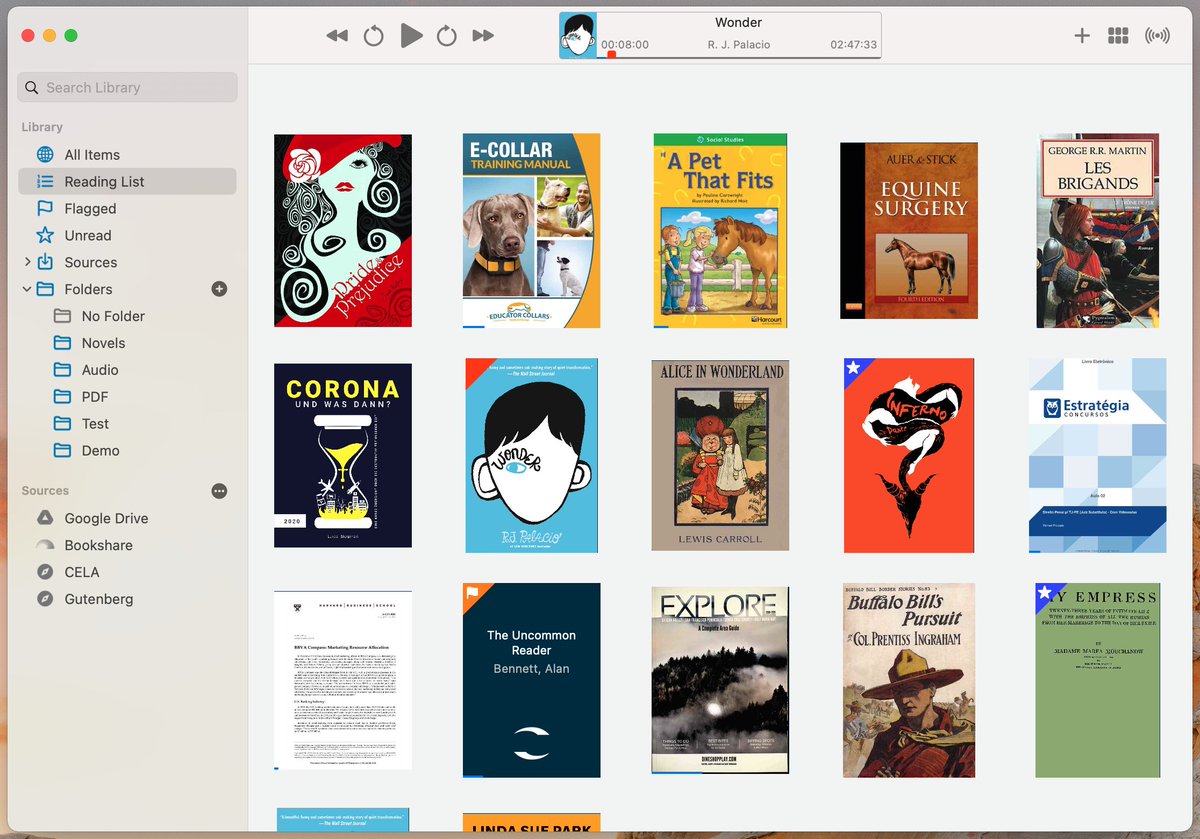1200x839 pixels.
Task: Open the Corona Und Was Dann book
Action: tap(343, 455)
